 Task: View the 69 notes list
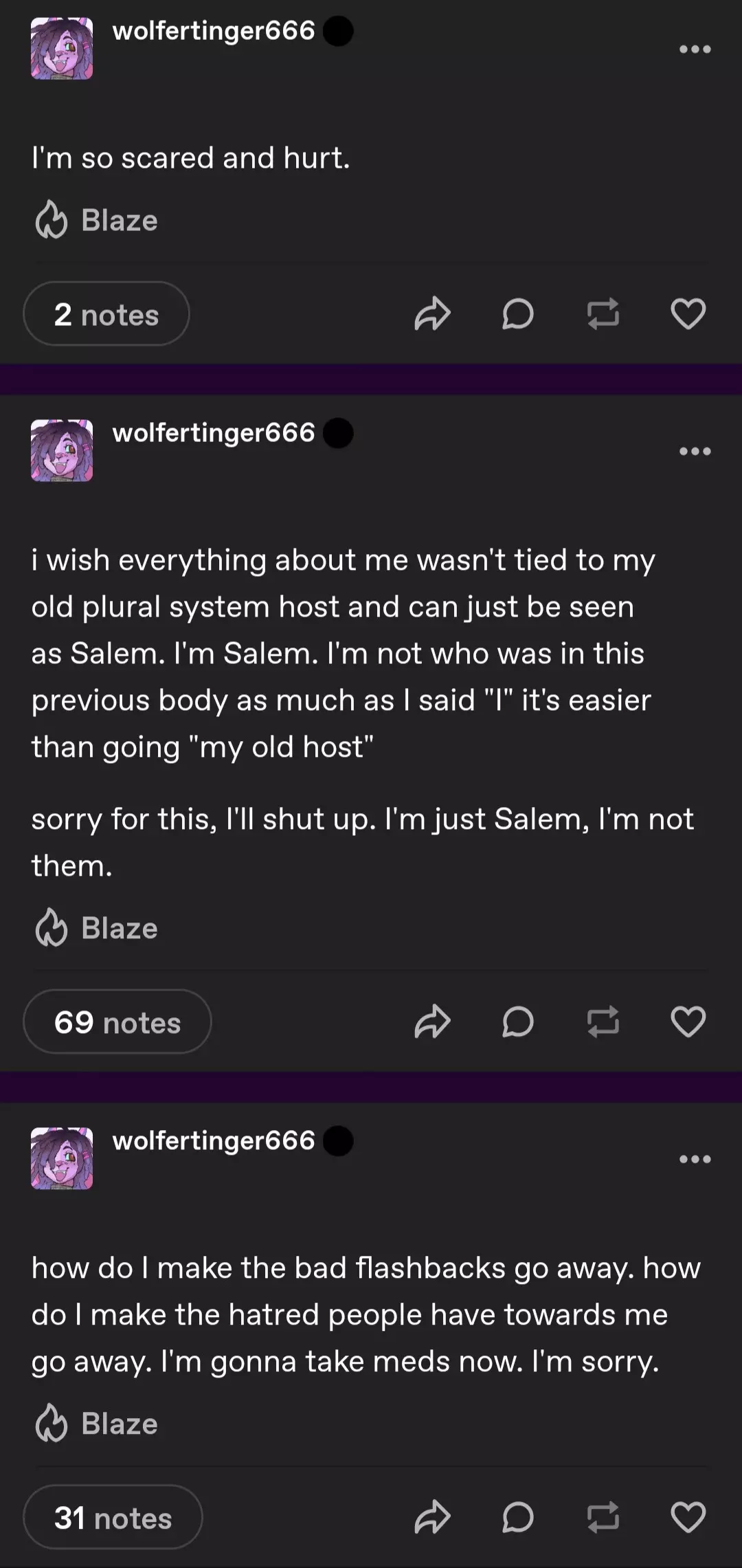click(117, 1022)
